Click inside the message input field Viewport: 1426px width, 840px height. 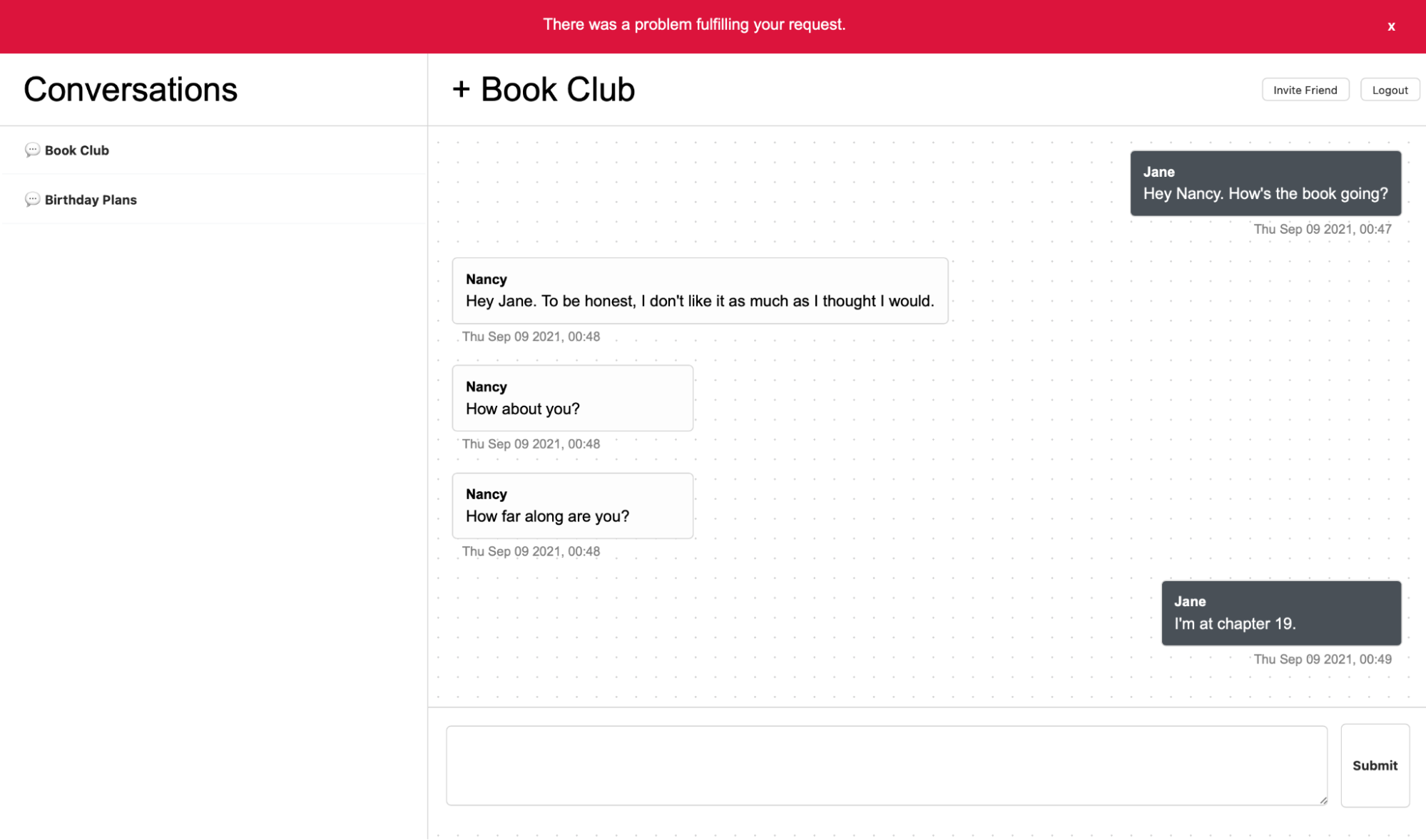[x=886, y=764]
